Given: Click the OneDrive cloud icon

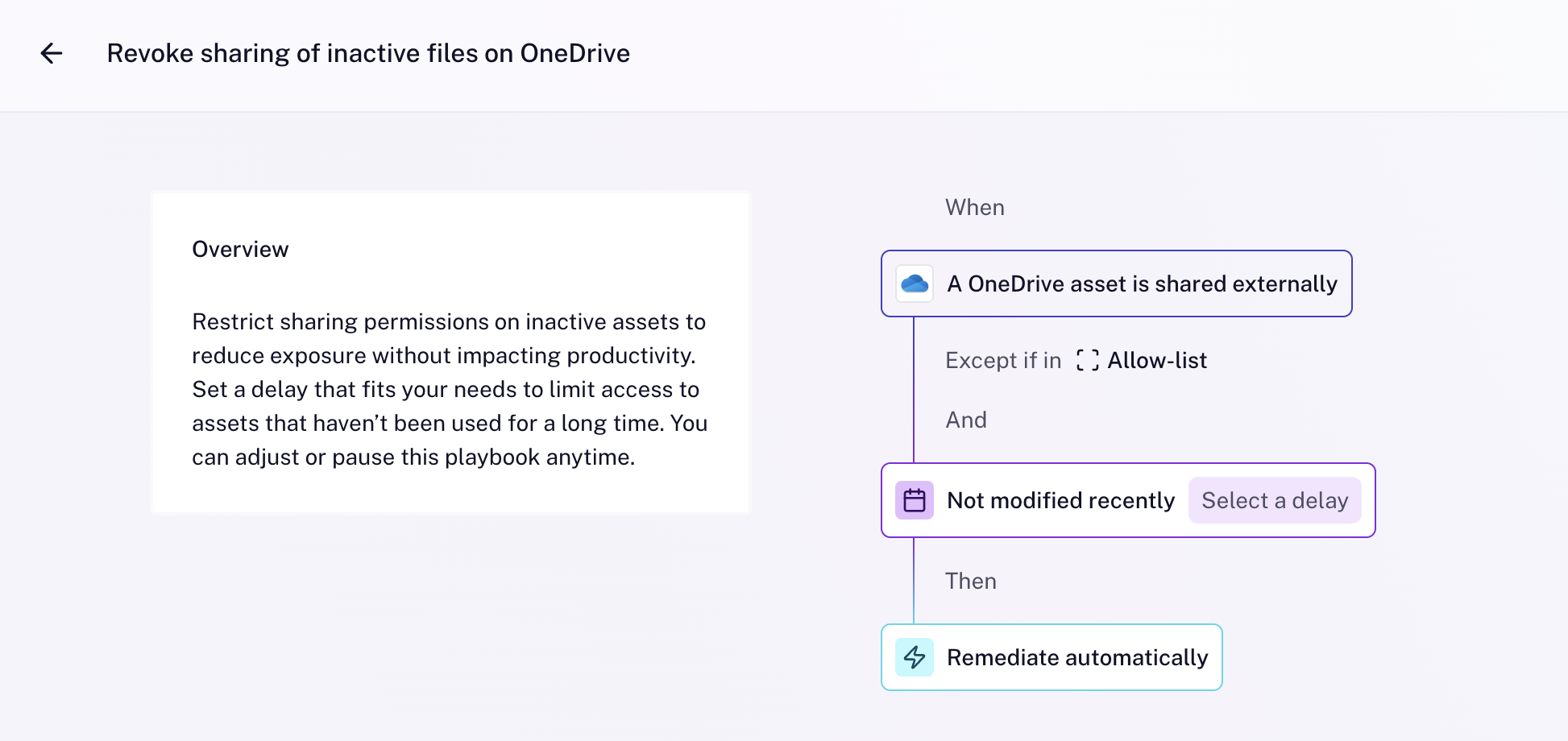Looking at the screenshot, I should (915, 284).
